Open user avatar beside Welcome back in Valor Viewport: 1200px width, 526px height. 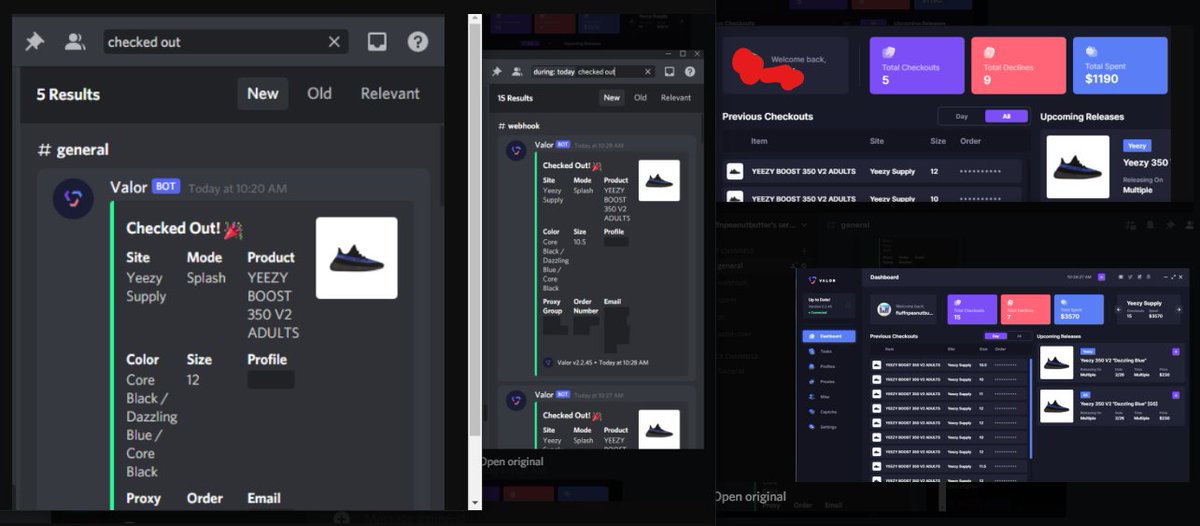(x=884, y=309)
